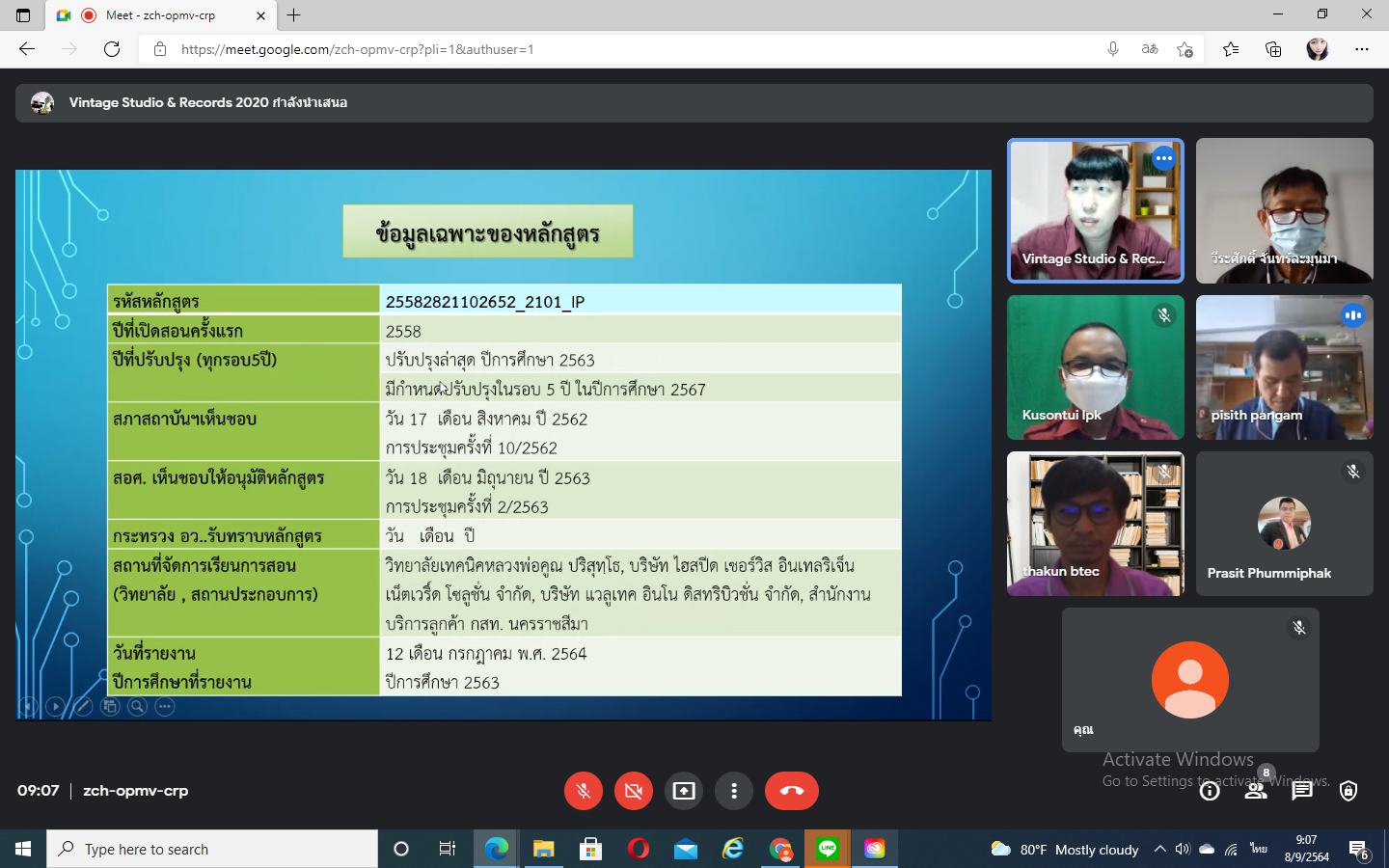Leave the call with the red hang-up button
This screenshot has width=1389, height=868.
coord(791,791)
